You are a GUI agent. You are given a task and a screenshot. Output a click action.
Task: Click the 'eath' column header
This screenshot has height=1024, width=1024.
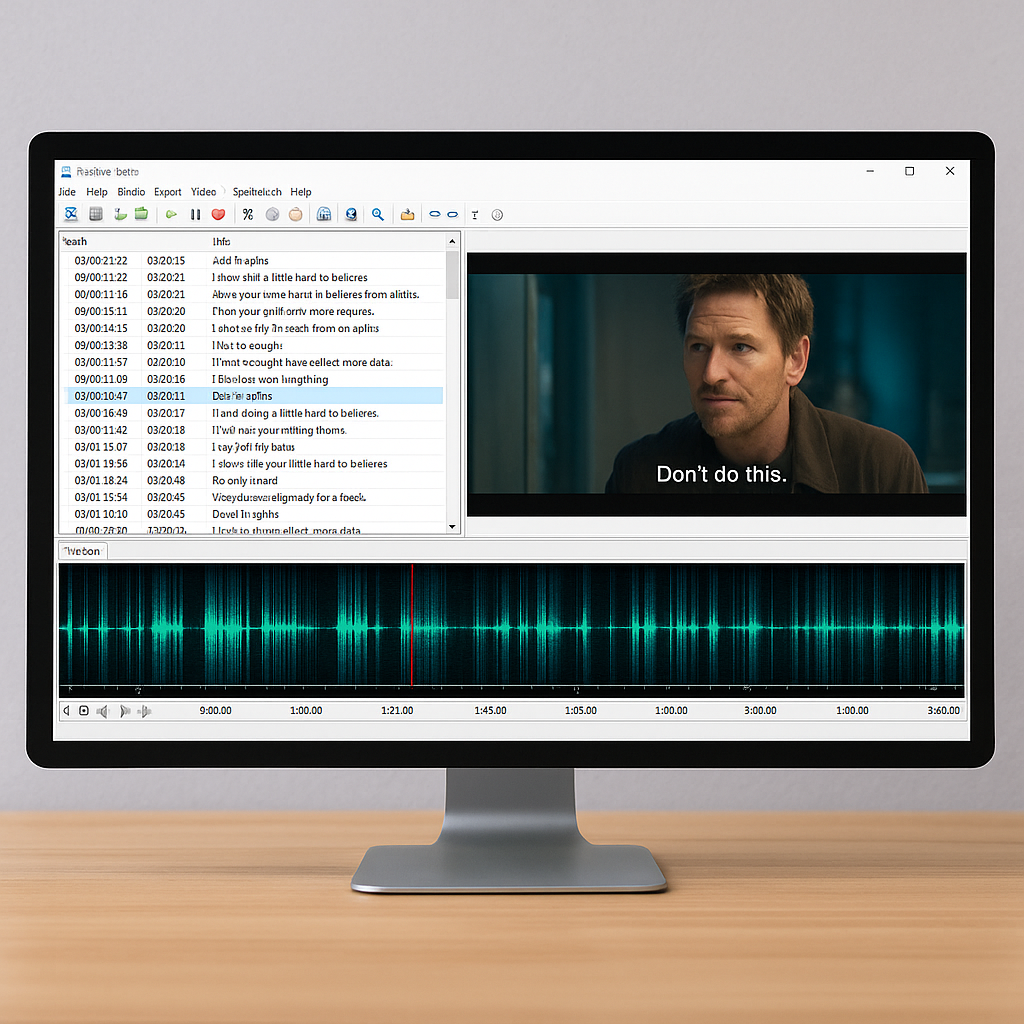click(x=74, y=242)
